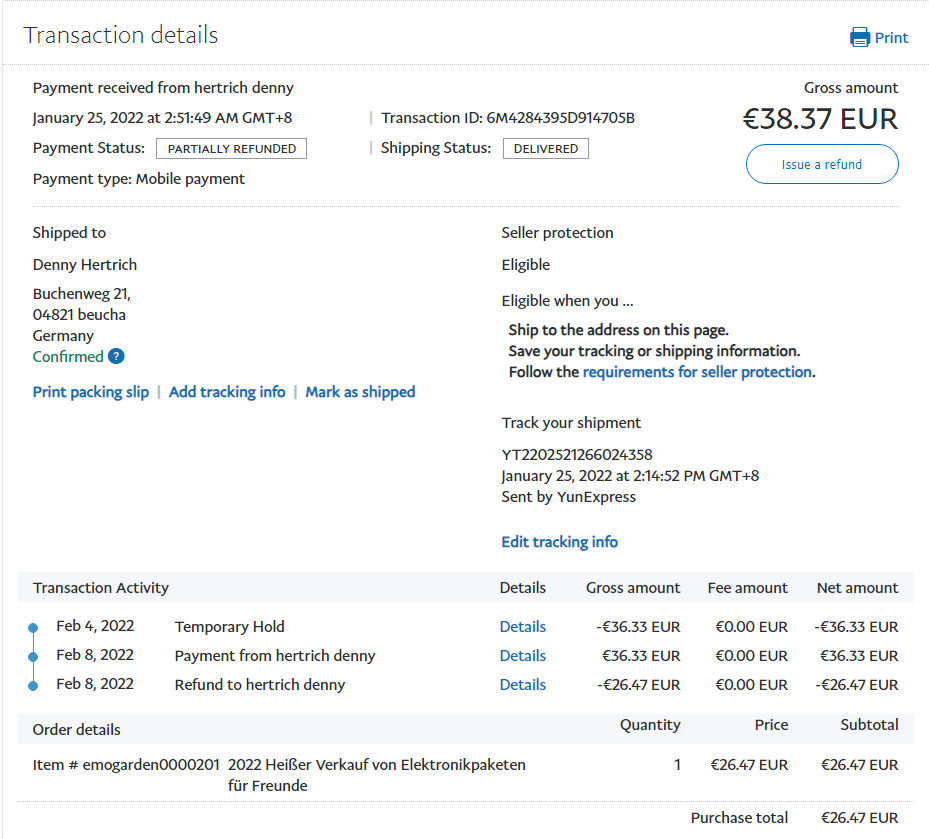Image resolution: width=929 pixels, height=839 pixels.
Task: Click the item name Heißer Verkauf von Elektronikpaketen
Action: 376,765
